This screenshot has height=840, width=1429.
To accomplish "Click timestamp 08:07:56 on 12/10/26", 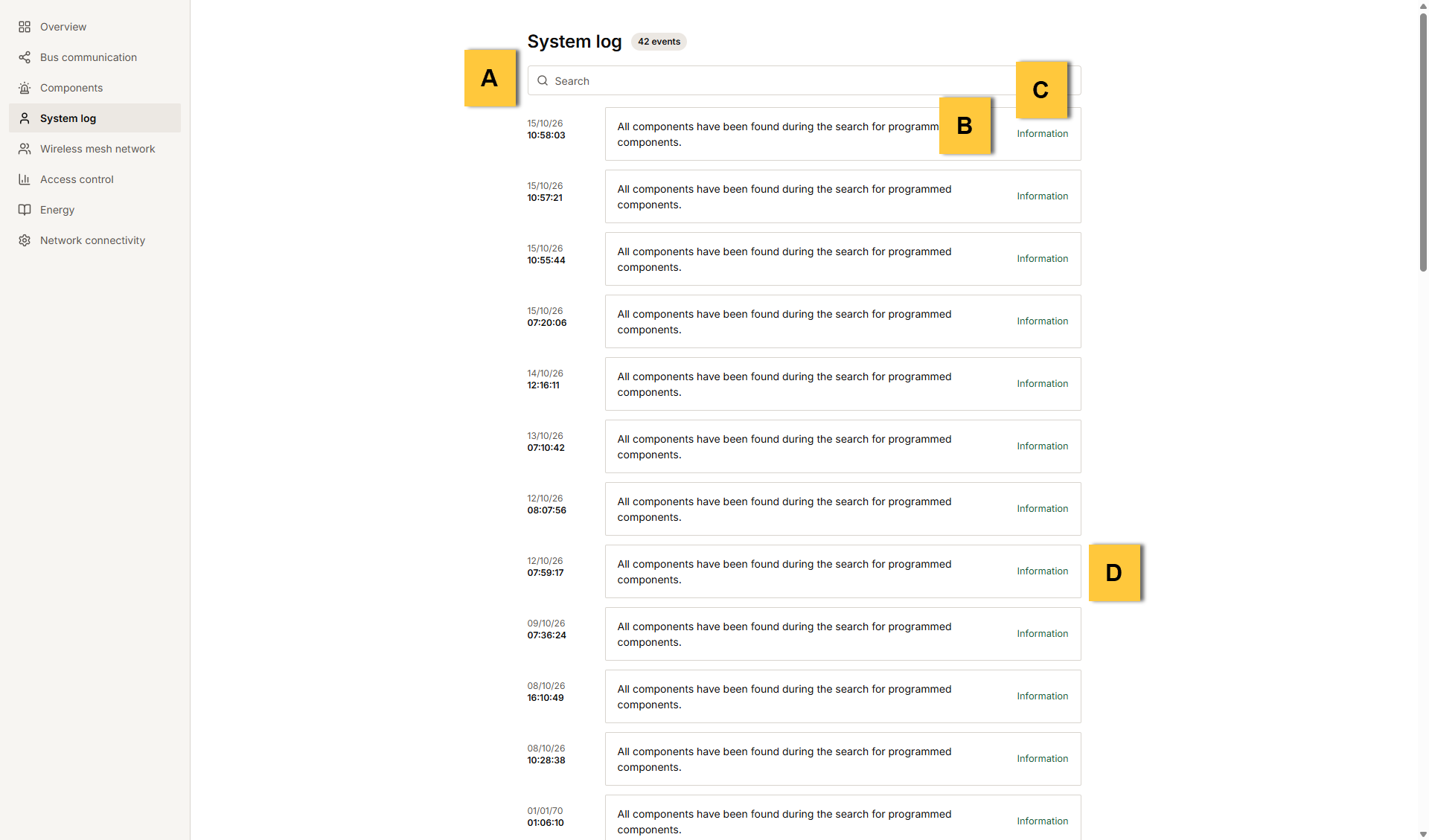I will (547, 510).
